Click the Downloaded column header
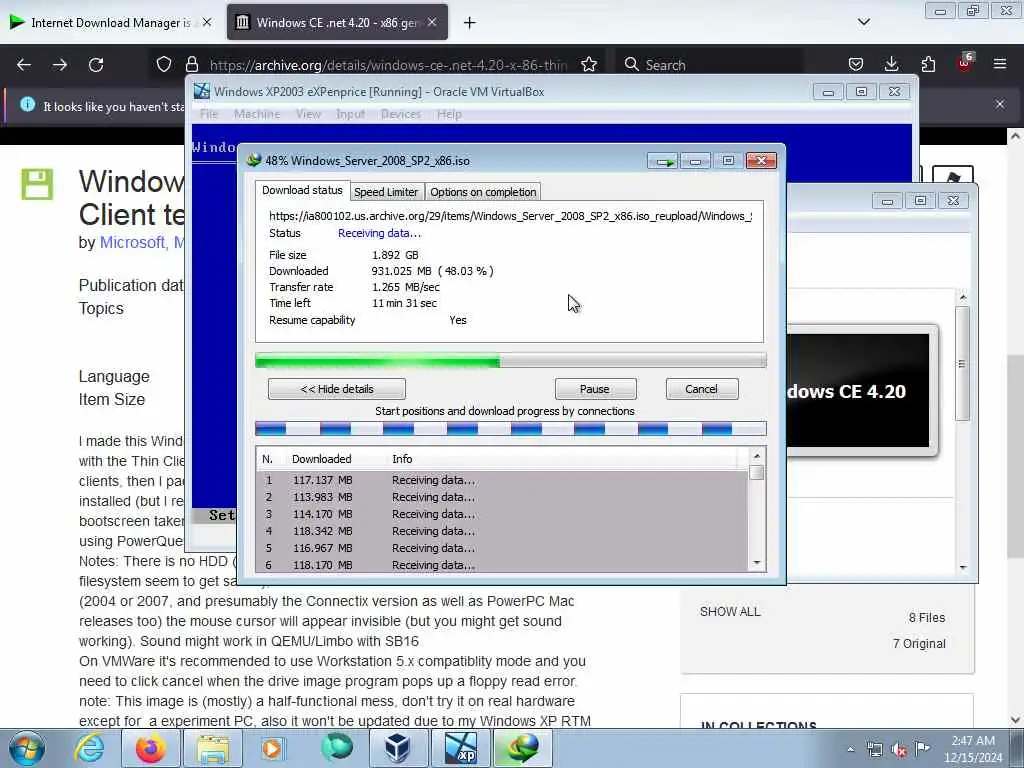This screenshot has width=1024, height=768. click(321, 459)
